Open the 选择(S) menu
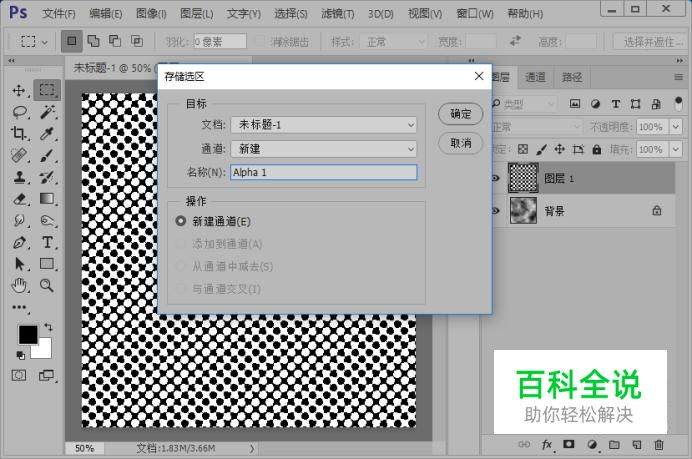 [290, 14]
